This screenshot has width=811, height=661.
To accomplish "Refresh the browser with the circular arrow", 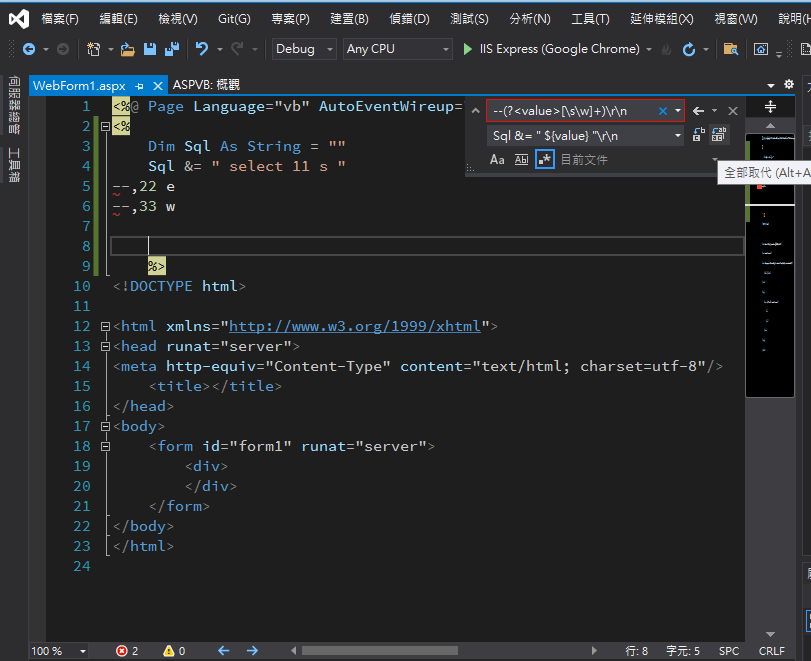I will coord(688,49).
